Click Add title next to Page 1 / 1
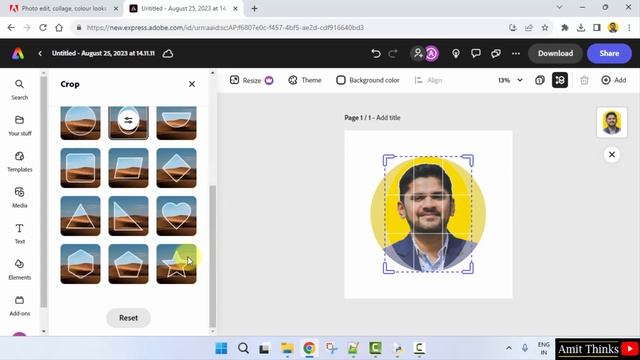The image size is (640, 360). tap(388, 118)
